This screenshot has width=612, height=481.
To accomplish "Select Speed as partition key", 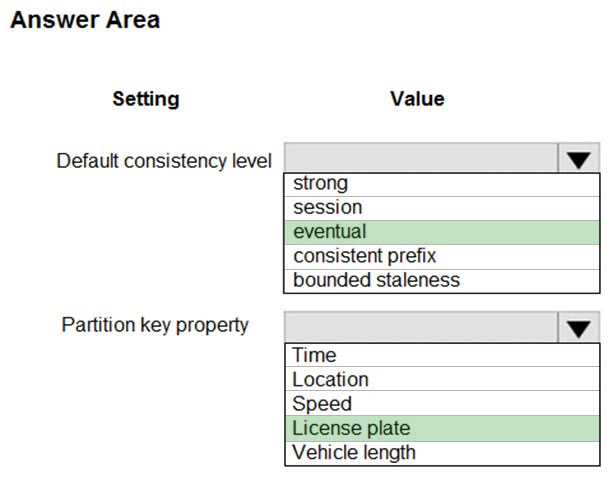I will tap(442, 403).
